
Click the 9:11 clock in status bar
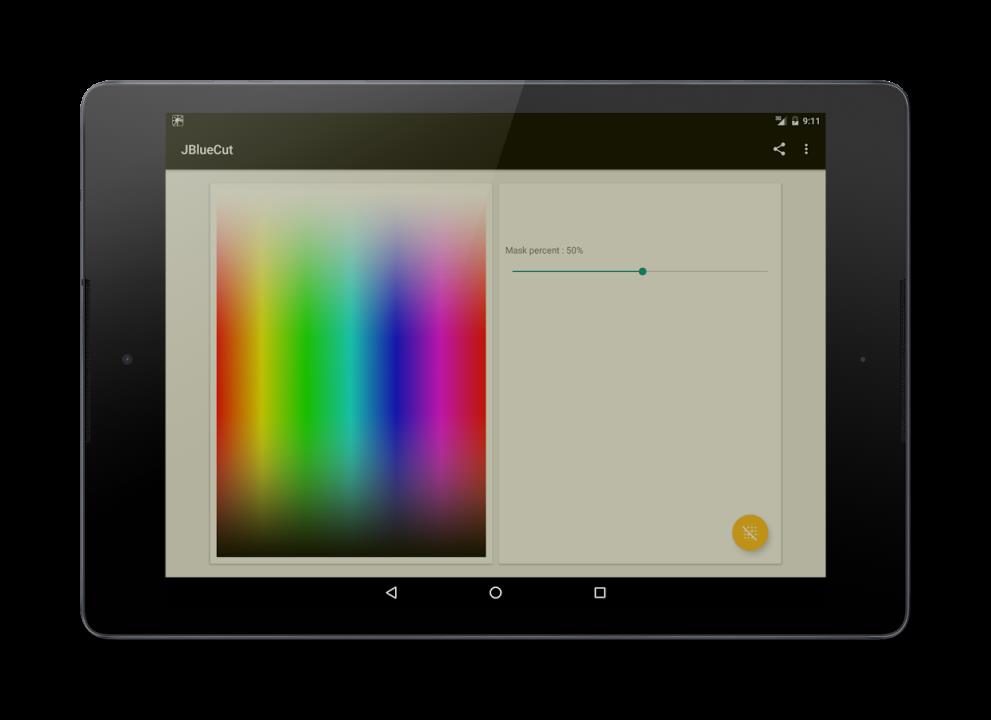811,121
